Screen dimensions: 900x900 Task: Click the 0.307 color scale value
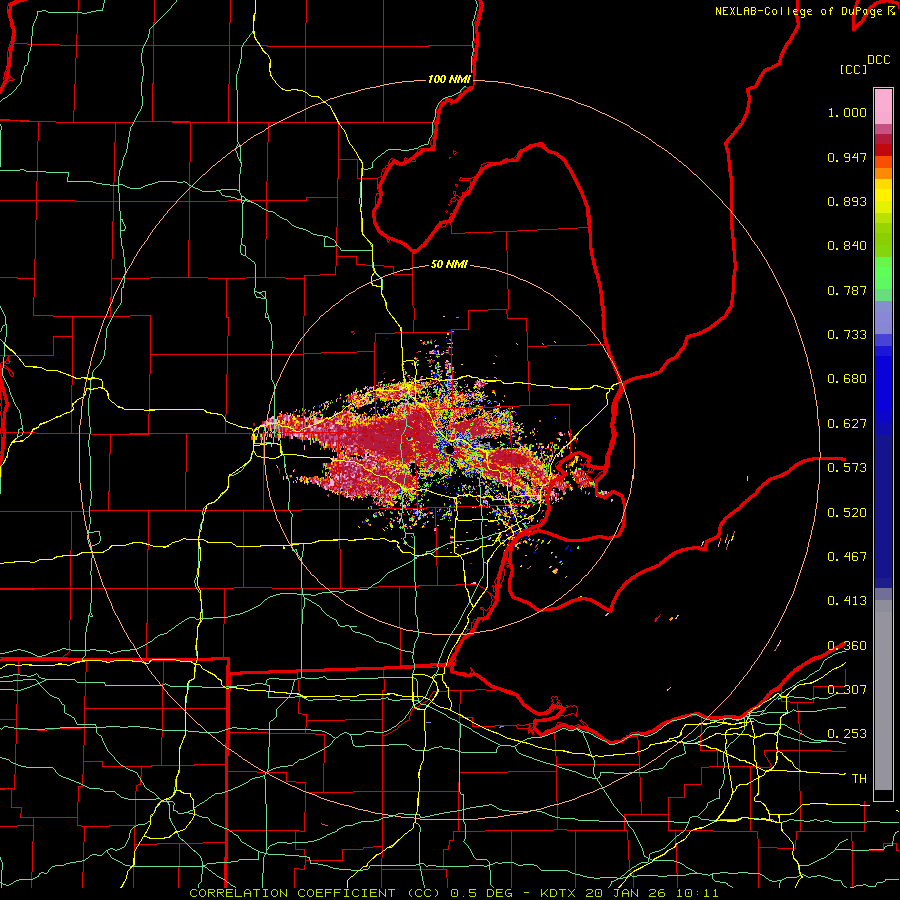(847, 689)
